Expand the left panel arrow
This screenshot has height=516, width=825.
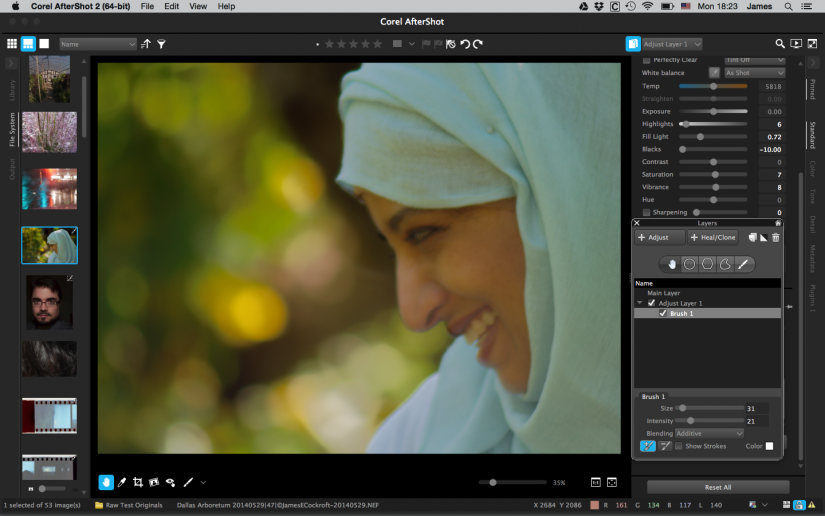pyautogui.click(x=11, y=63)
